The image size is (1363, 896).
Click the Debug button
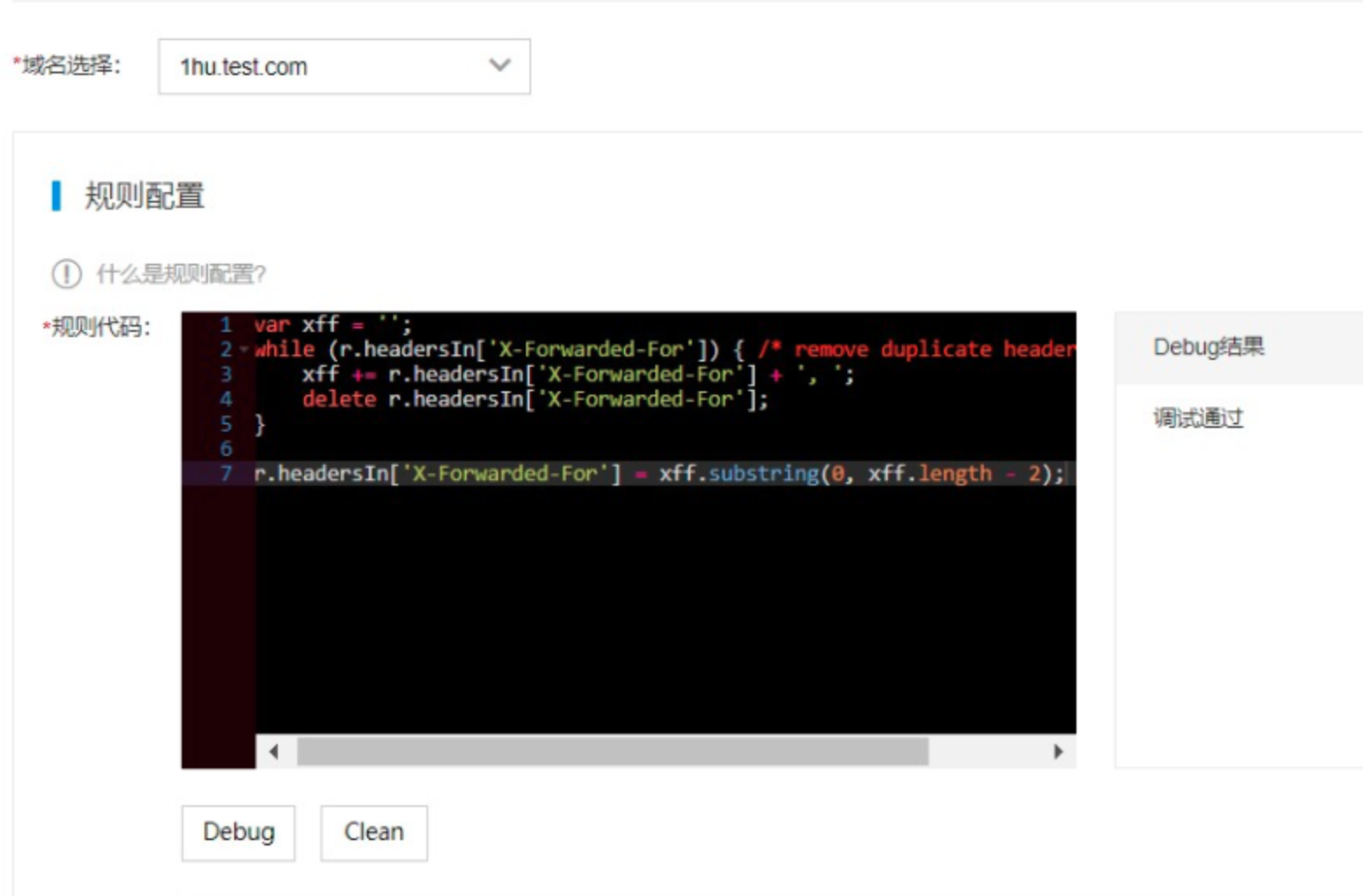tap(239, 833)
